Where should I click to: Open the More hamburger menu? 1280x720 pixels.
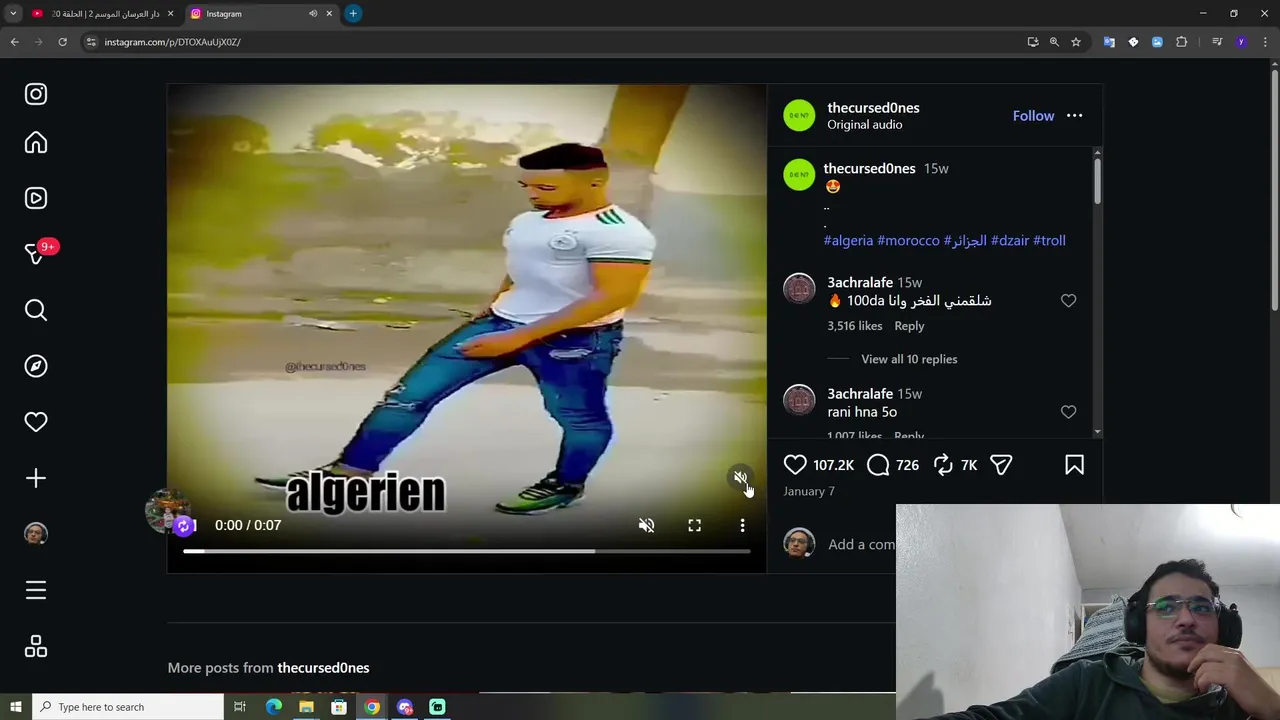[36, 590]
